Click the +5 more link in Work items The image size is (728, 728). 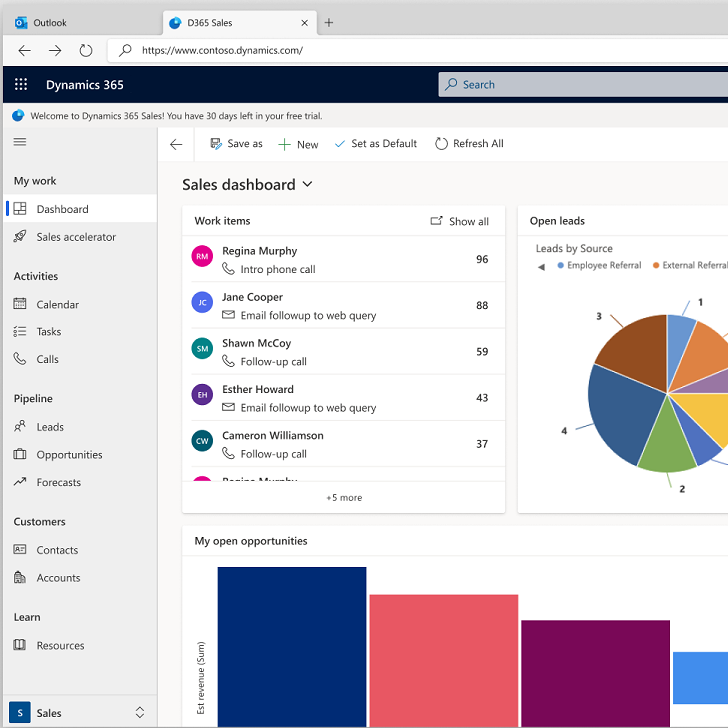coord(344,498)
